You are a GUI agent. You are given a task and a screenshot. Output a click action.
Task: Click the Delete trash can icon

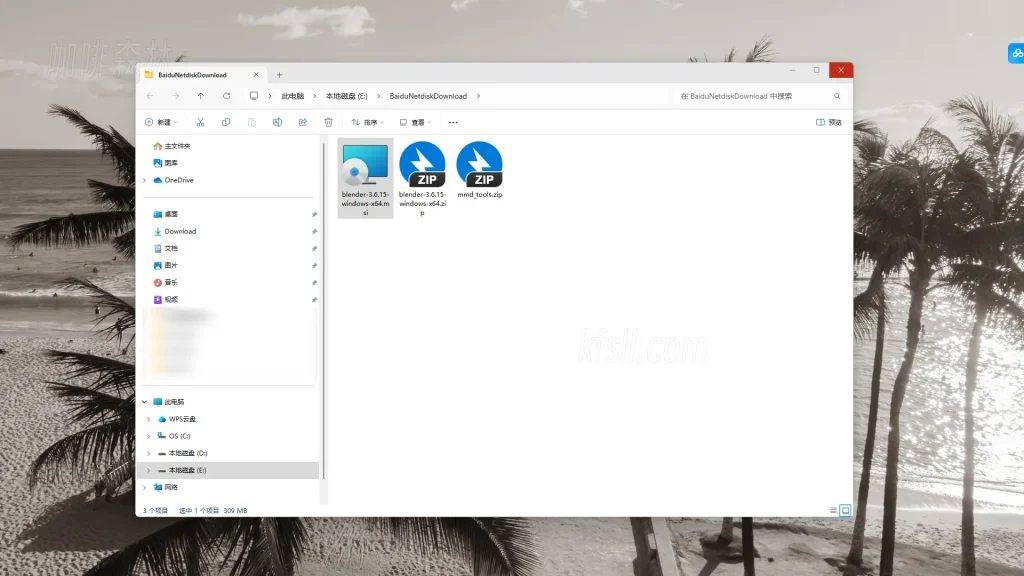tap(328, 122)
